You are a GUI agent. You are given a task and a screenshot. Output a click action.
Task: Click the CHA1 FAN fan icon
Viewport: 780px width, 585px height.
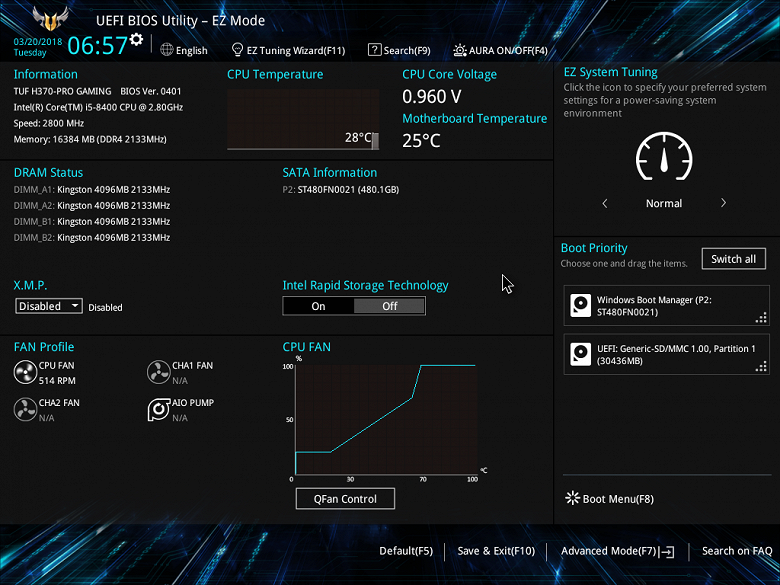159,373
